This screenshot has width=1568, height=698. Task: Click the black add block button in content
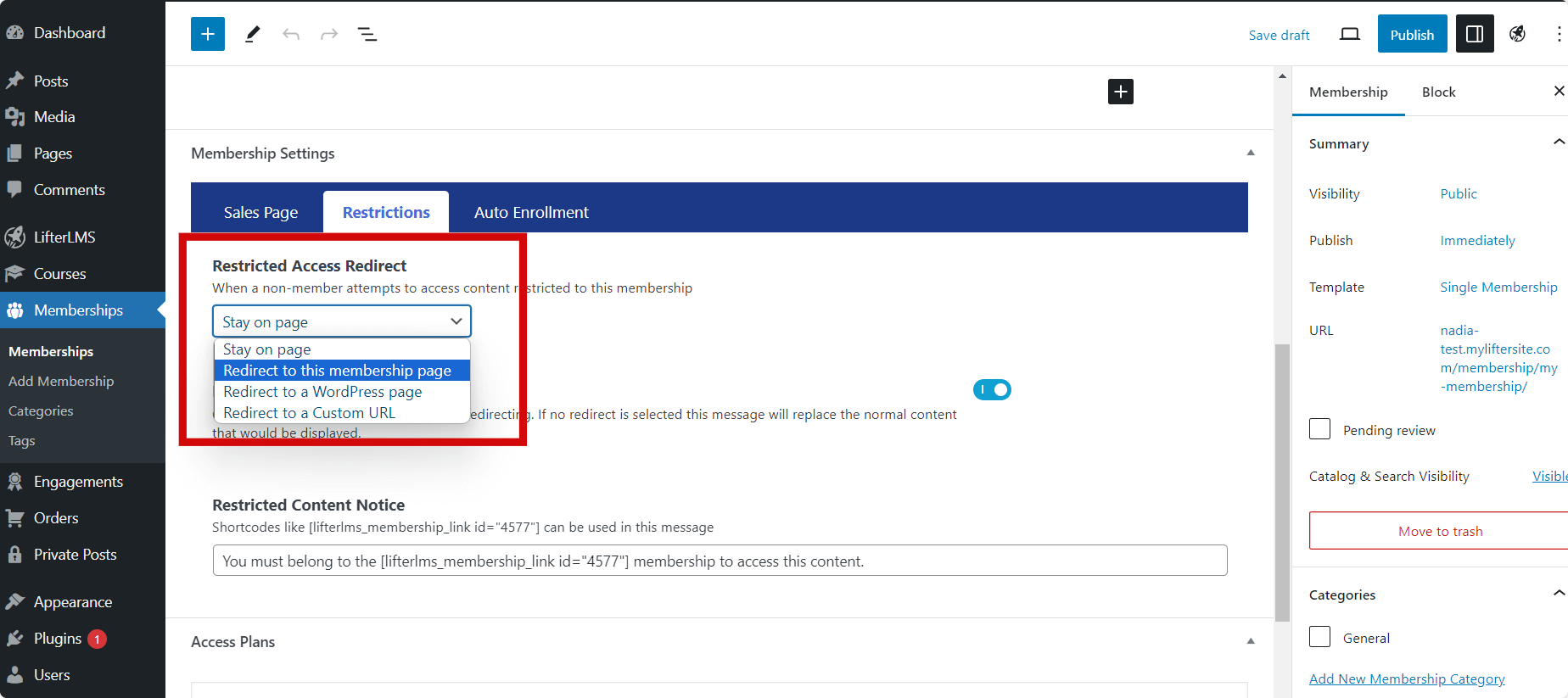pyautogui.click(x=1121, y=92)
